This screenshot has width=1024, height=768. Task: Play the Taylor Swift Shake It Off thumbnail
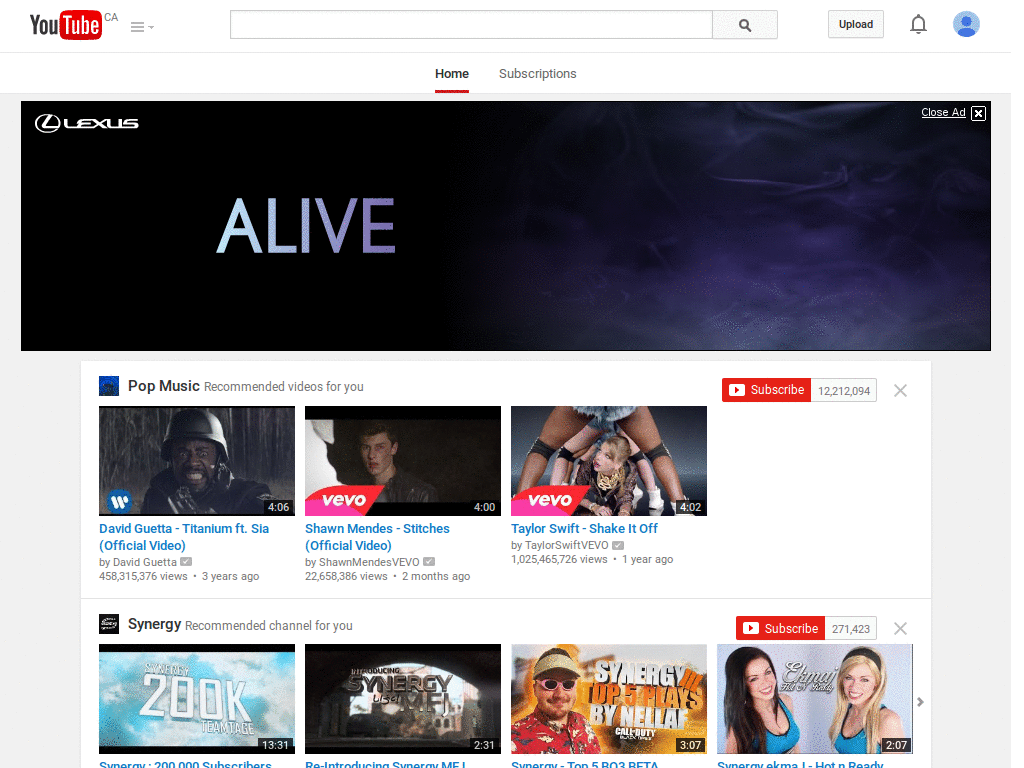pyautogui.click(x=609, y=461)
